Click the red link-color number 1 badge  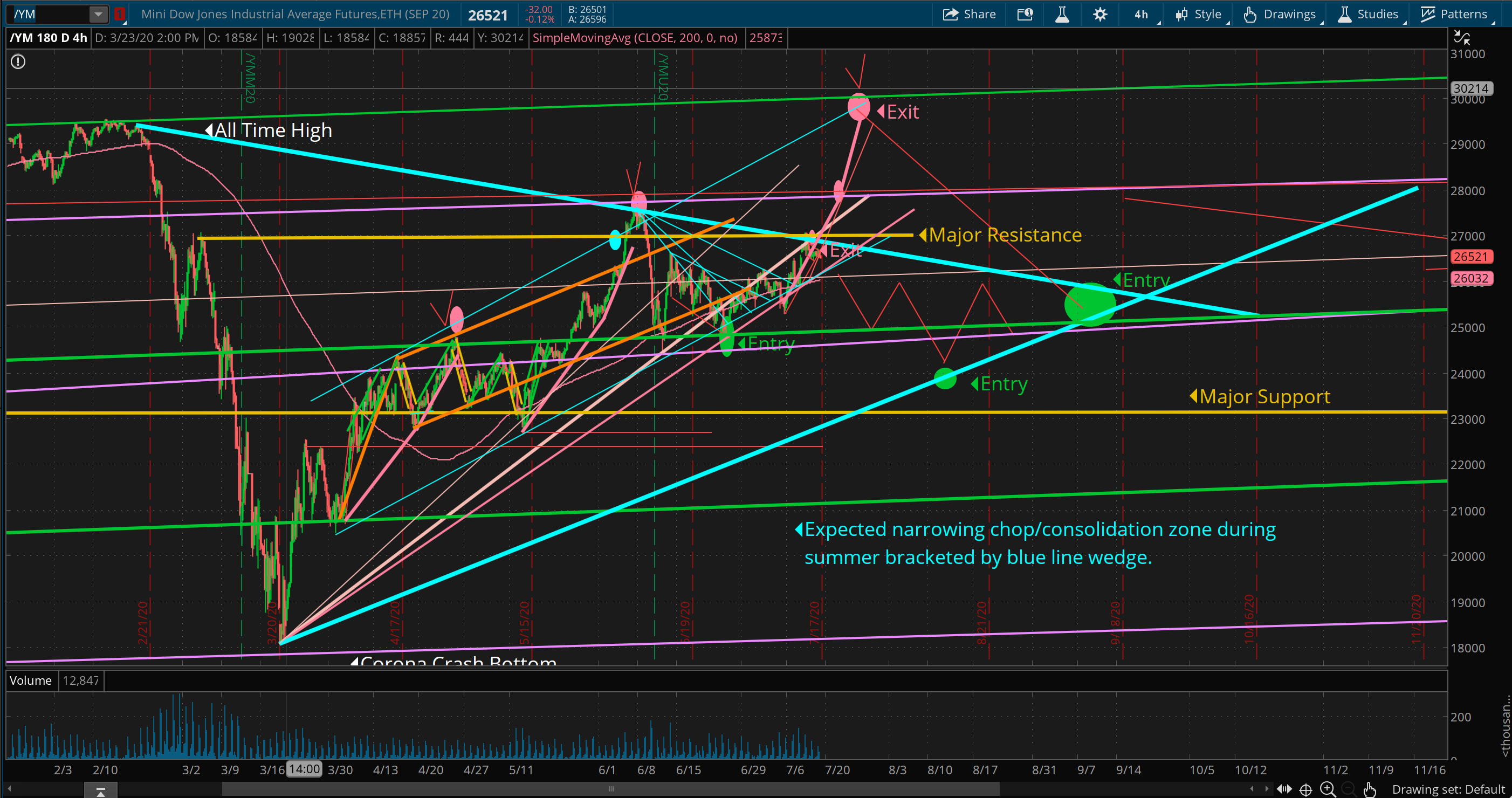(x=120, y=14)
